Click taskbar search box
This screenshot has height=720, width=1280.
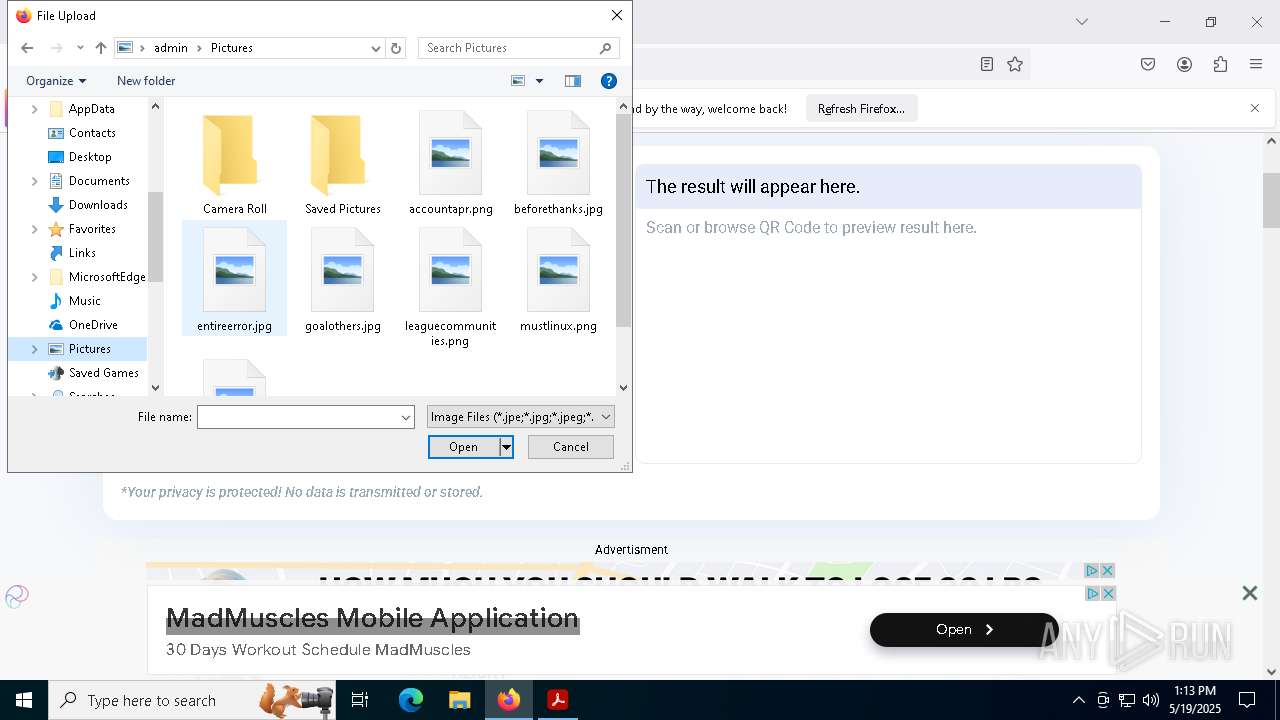pos(190,700)
